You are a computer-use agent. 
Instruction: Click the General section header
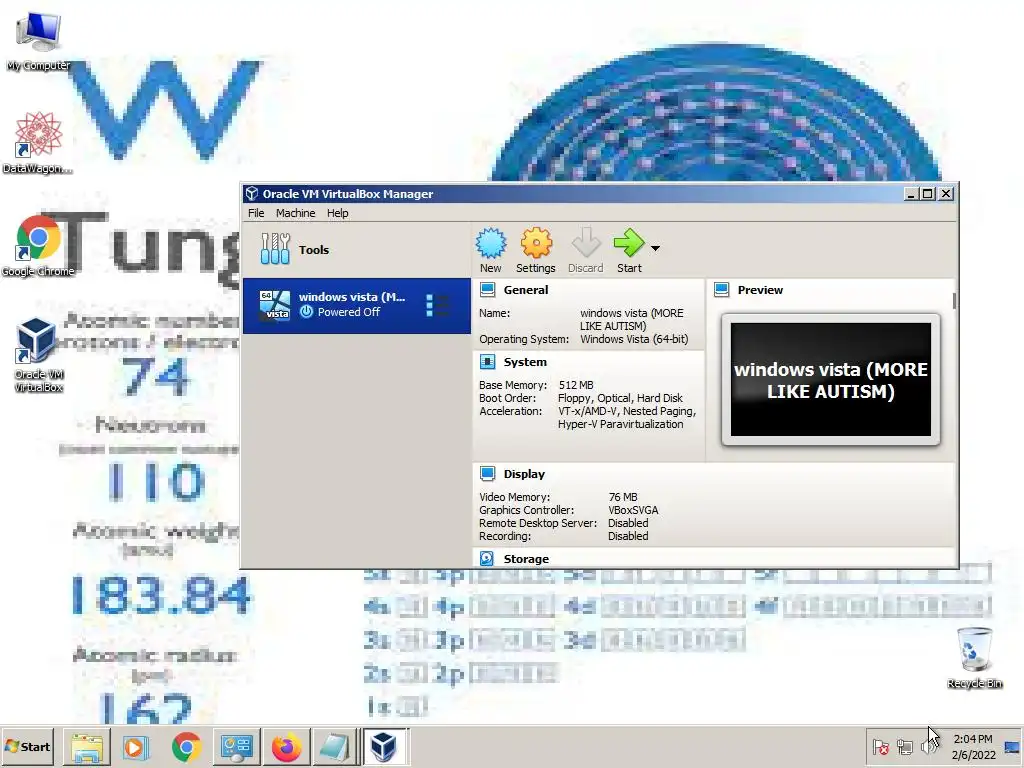click(x=526, y=290)
